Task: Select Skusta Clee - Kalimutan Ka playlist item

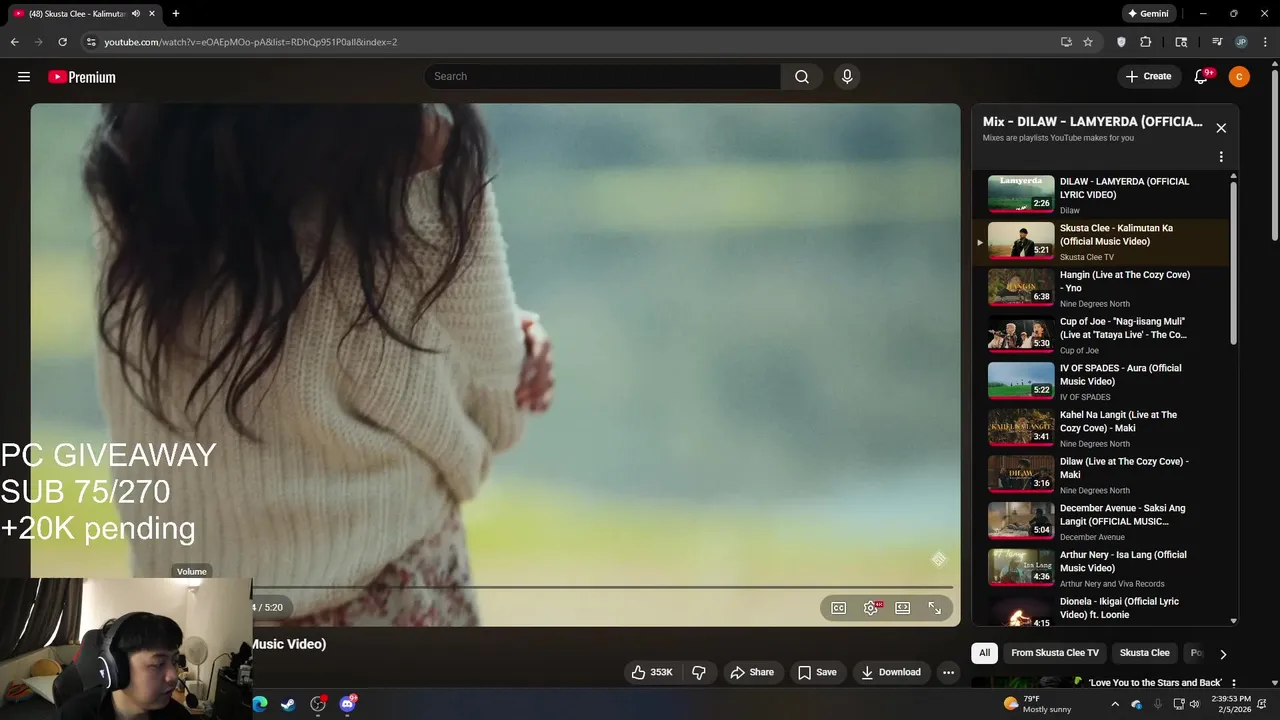Action: coord(1100,242)
